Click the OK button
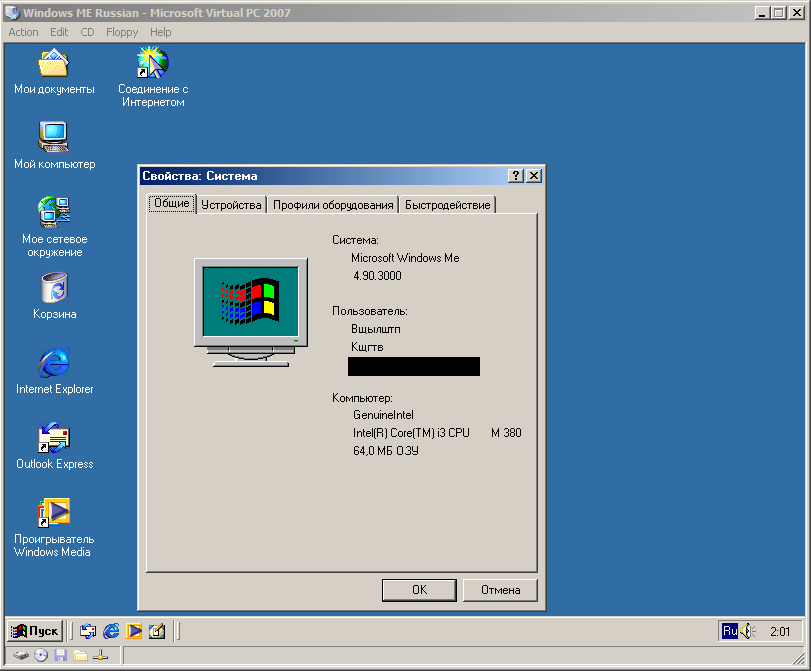 tap(419, 590)
